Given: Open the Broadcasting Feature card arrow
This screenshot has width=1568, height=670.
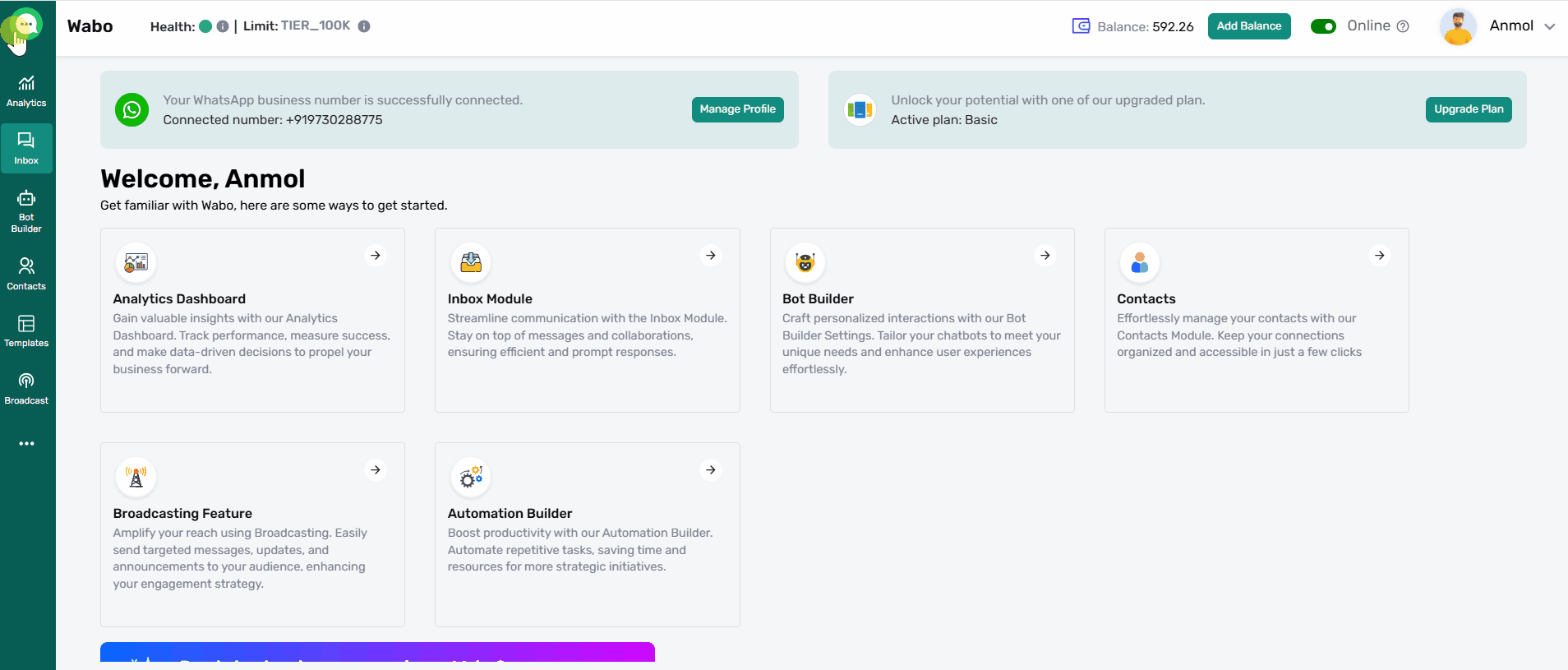Looking at the screenshot, I should click(x=376, y=470).
